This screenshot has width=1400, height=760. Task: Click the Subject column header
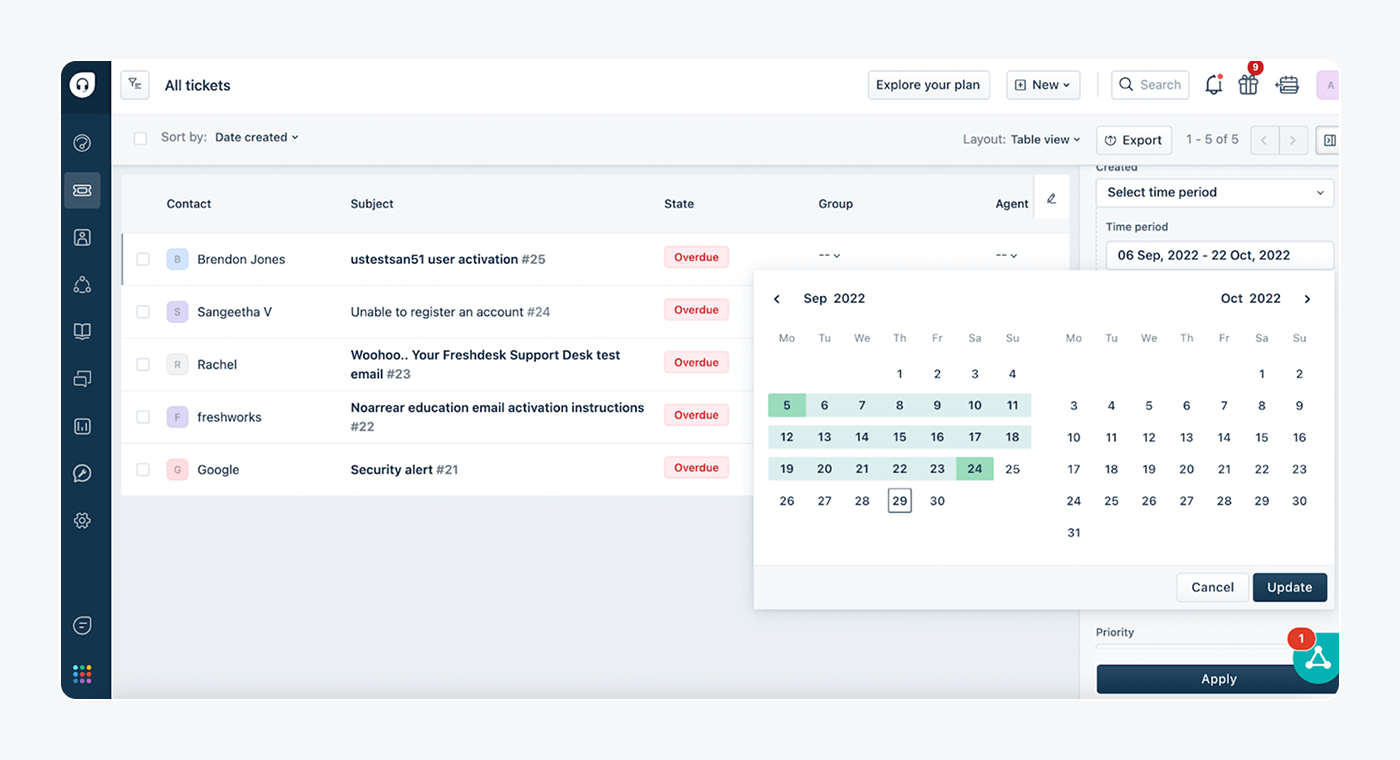[x=372, y=203]
